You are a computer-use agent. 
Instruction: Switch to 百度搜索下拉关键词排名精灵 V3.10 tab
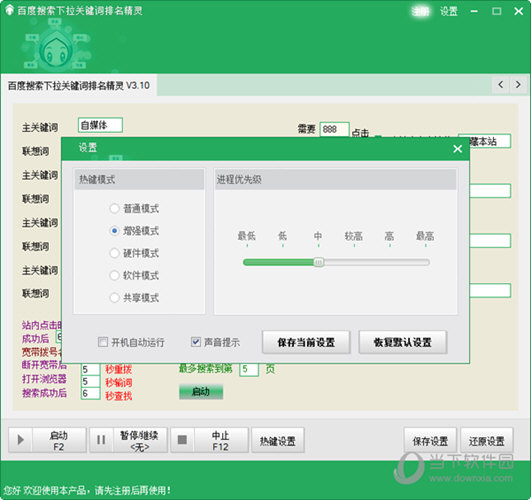click(x=79, y=85)
